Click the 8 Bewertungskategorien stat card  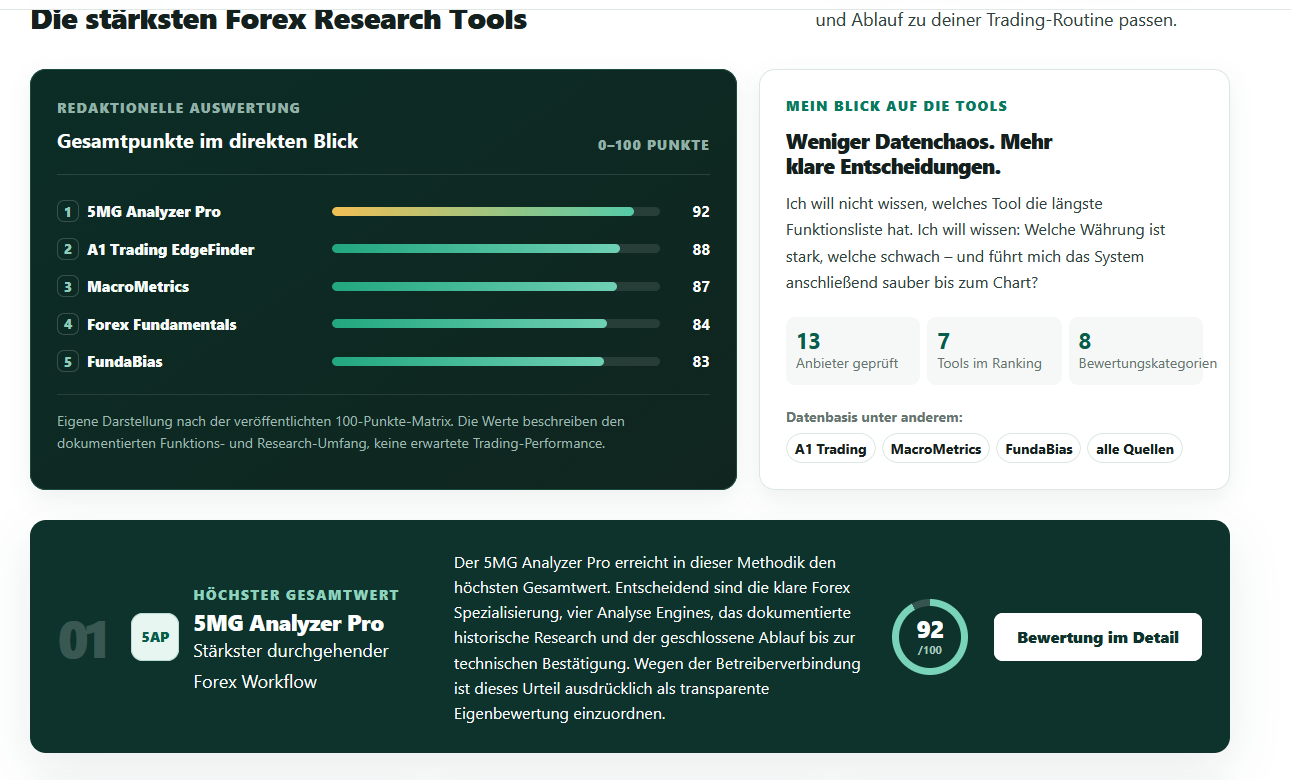[1136, 351]
